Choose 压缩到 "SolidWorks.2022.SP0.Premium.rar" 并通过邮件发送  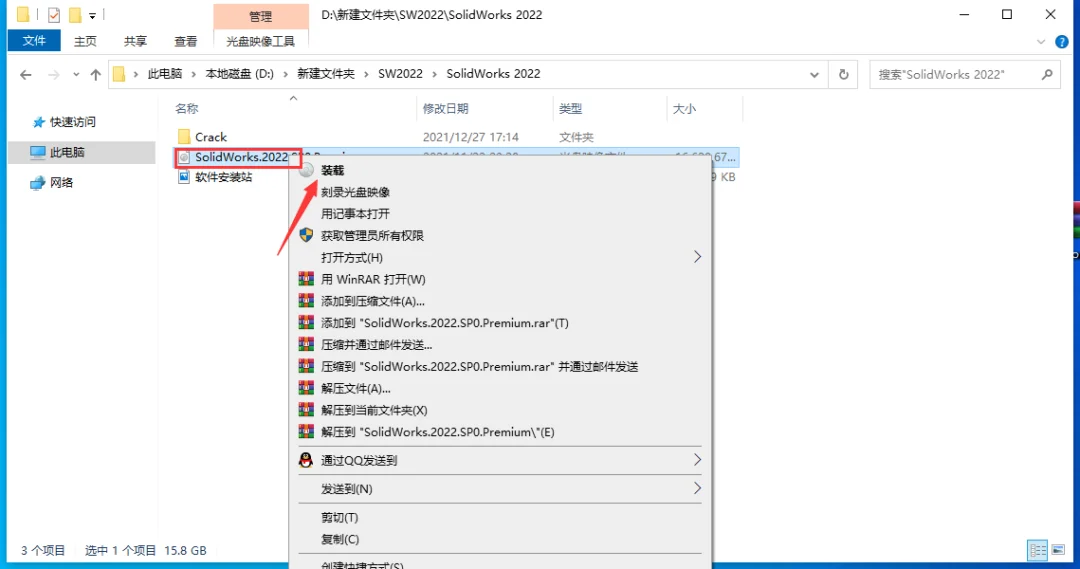pyautogui.click(x=500, y=366)
